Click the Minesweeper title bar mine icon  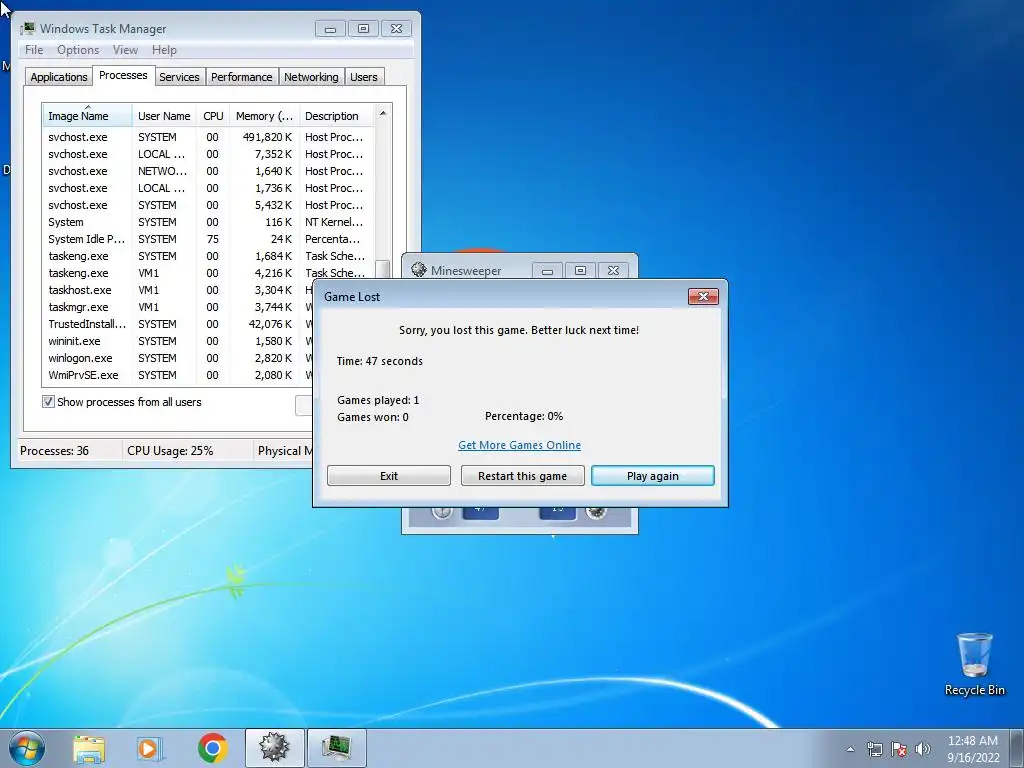point(419,270)
